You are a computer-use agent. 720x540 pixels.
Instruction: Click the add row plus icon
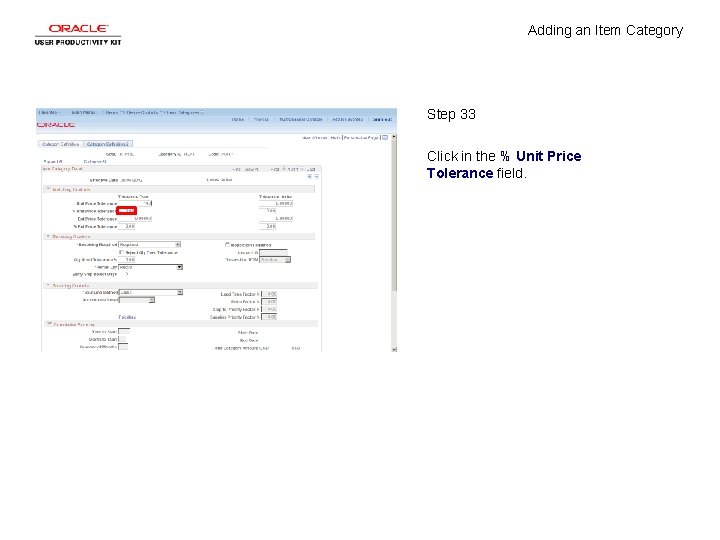tap(309, 176)
